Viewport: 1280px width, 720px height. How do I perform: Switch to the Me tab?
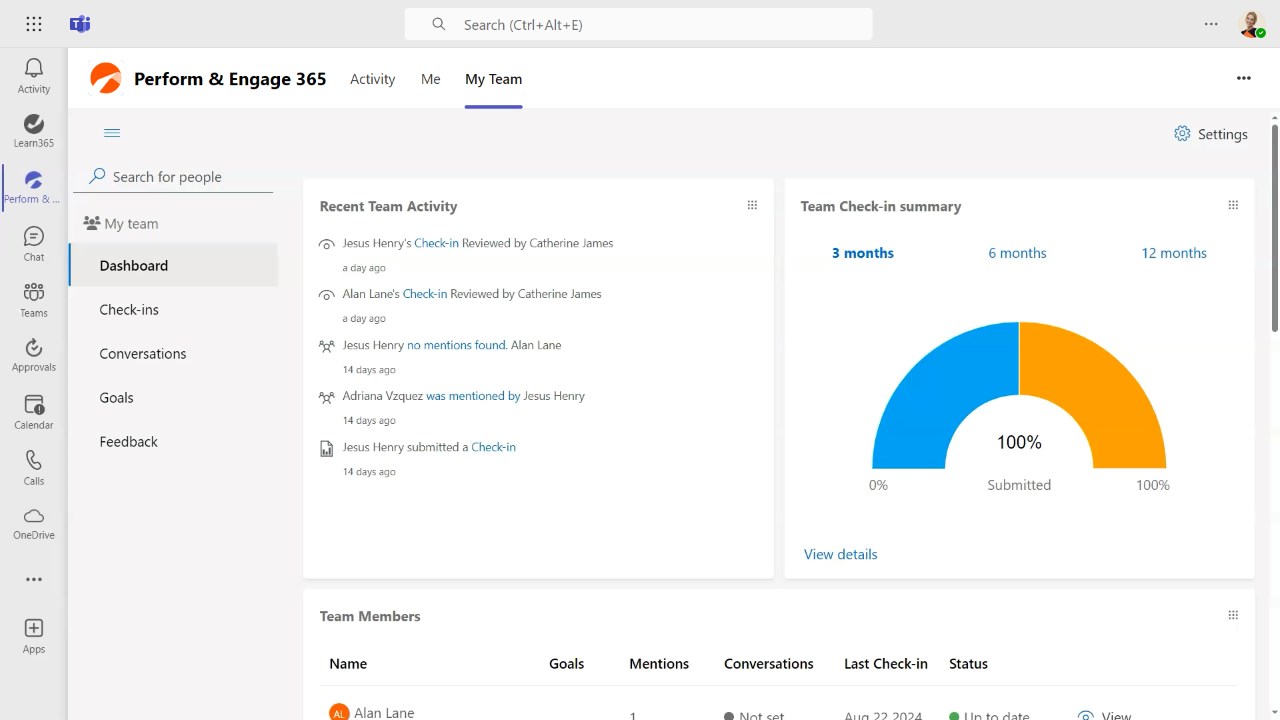pos(430,79)
